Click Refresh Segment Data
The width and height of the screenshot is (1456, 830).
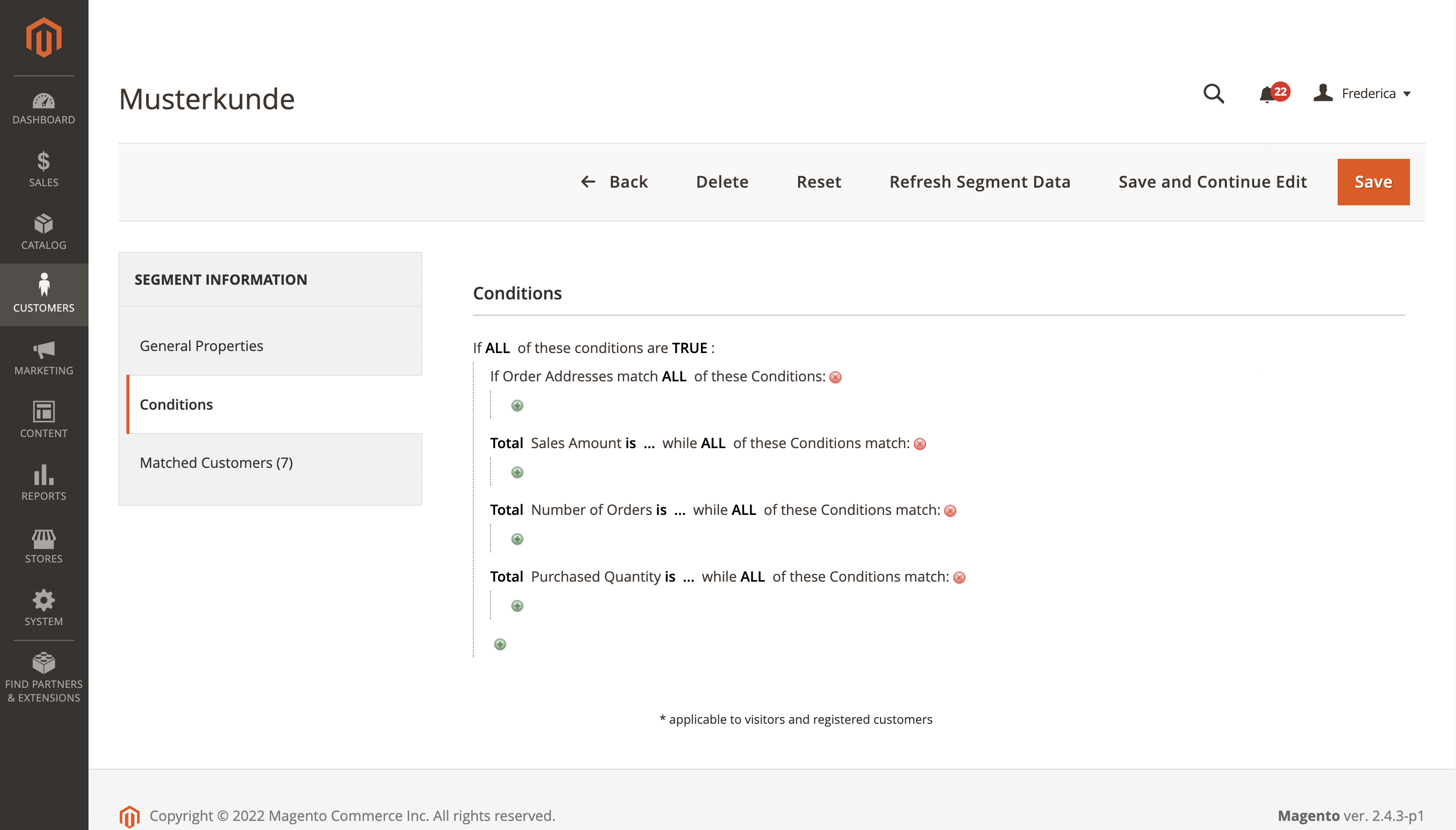(980, 182)
